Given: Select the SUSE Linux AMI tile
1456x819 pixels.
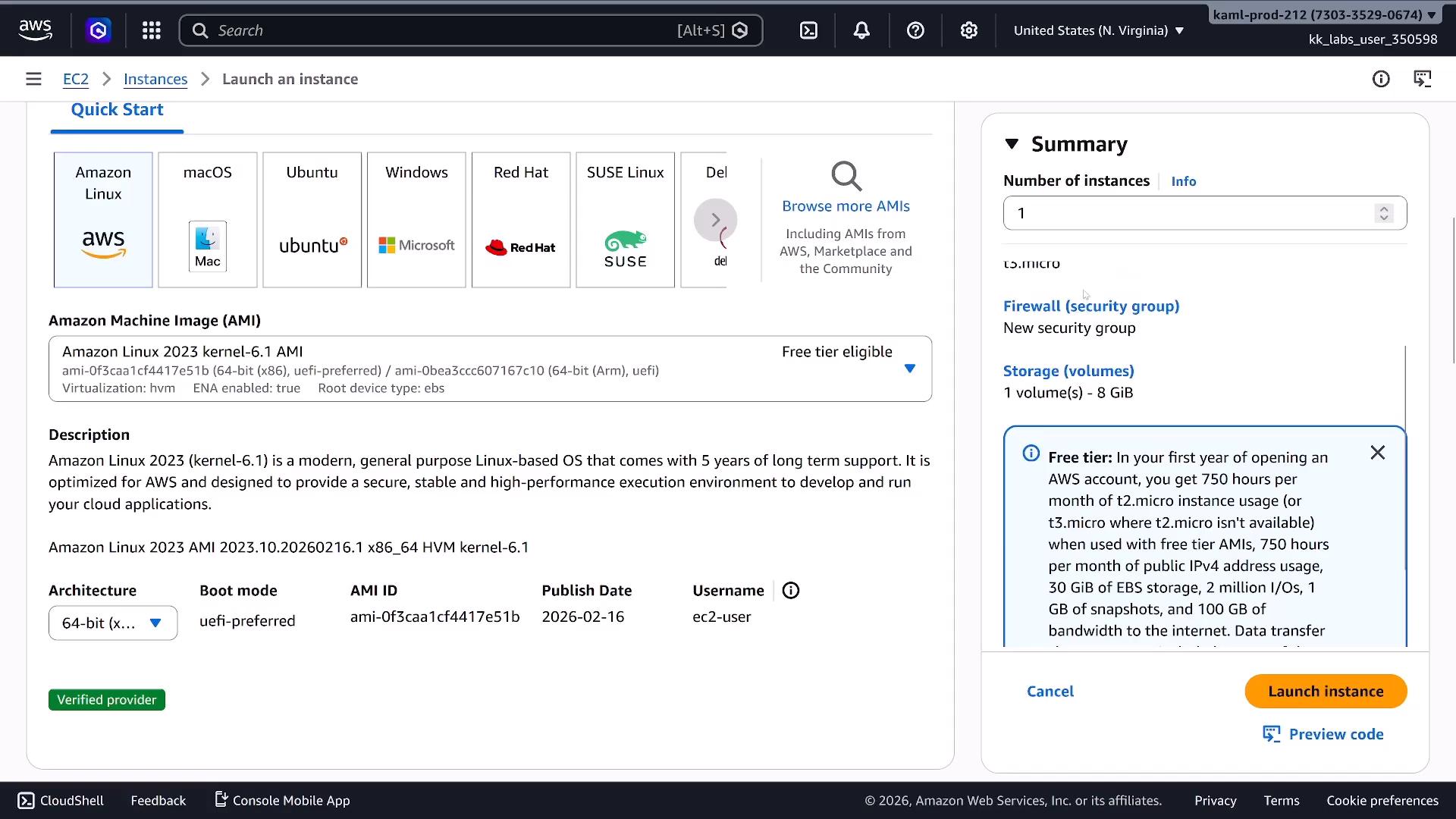Looking at the screenshot, I should point(626,220).
